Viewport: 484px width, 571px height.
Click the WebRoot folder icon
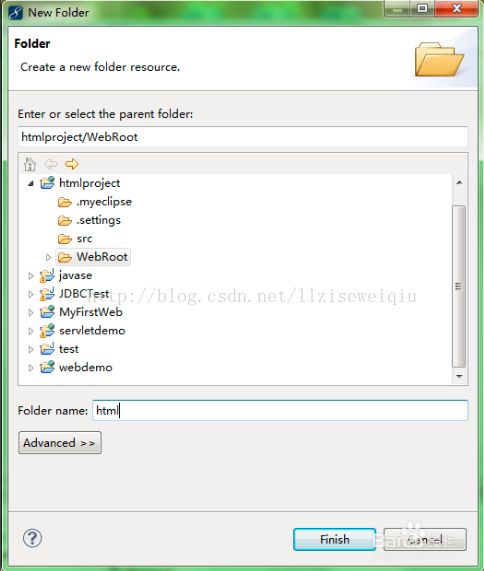click(65, 257)
